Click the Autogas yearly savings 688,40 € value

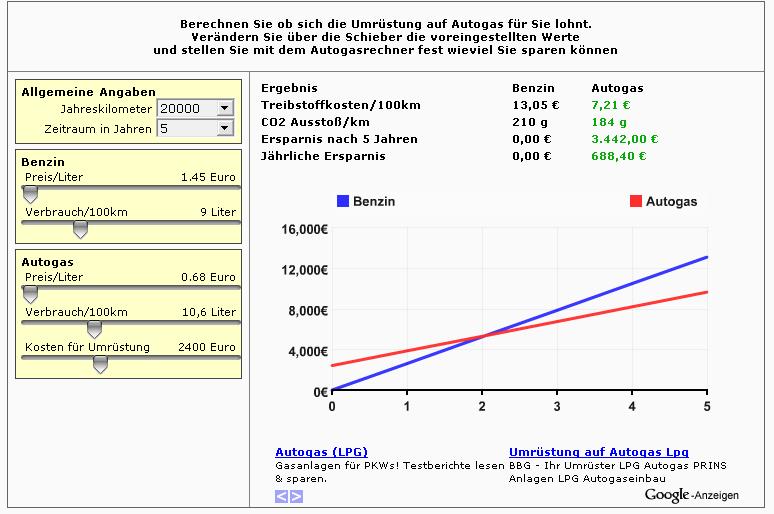click(x=619, y=156)
